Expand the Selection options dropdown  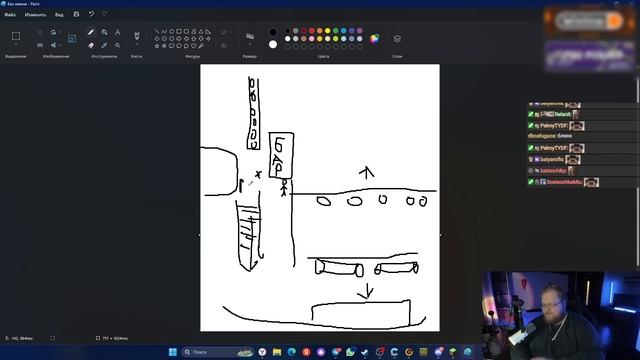[16, 44]
